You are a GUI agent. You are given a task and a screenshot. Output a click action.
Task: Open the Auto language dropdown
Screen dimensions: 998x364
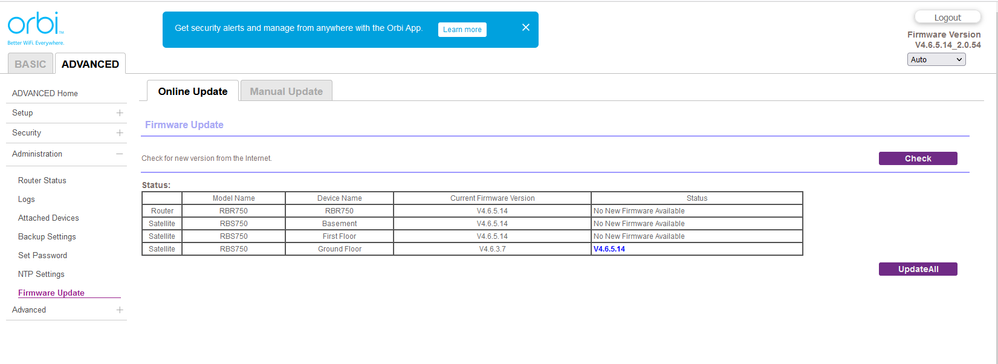[x=936, y=59]
